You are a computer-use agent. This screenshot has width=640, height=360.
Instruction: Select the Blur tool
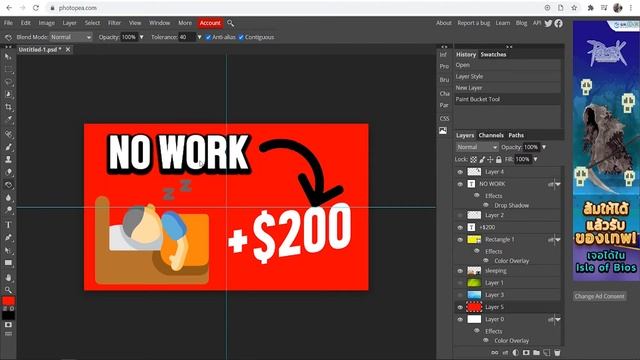pyautogui.click(x=8, y=197)
